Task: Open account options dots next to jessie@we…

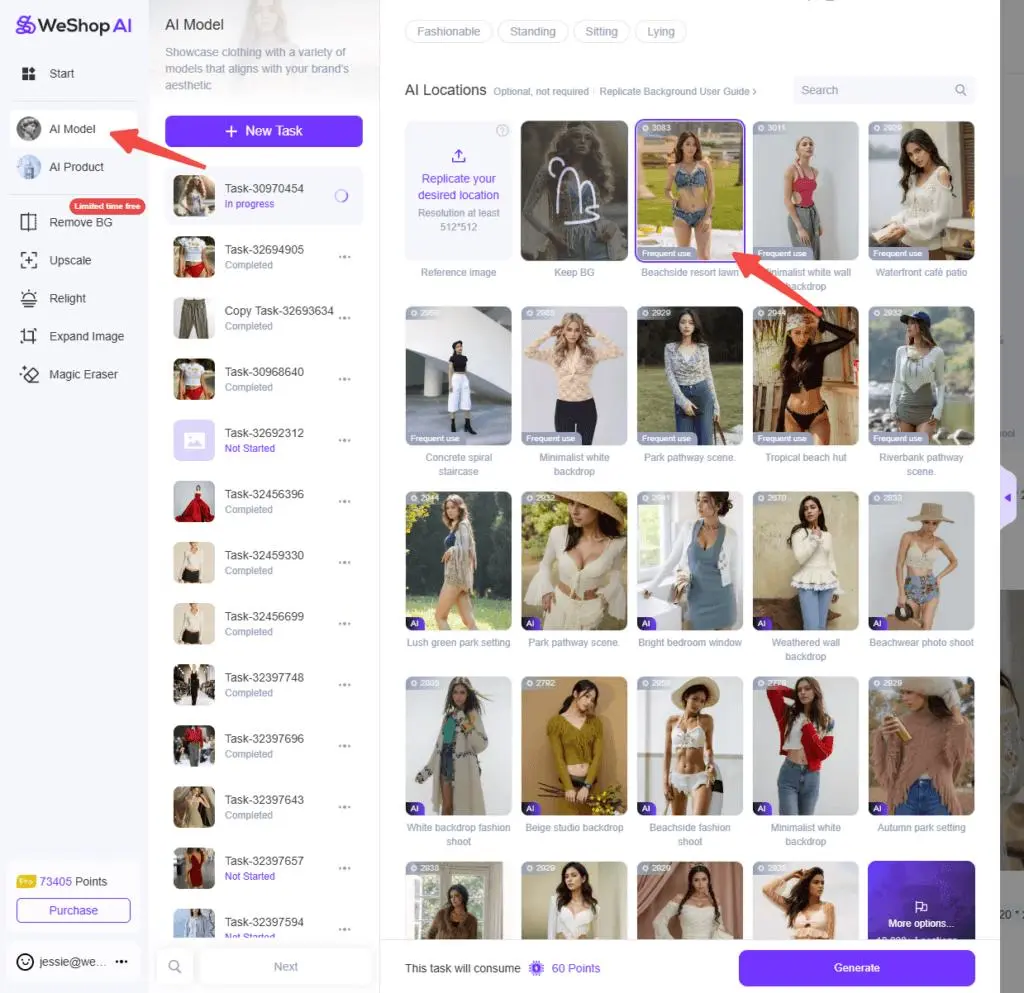Action: pyautogui.click(x=121, y=962)
